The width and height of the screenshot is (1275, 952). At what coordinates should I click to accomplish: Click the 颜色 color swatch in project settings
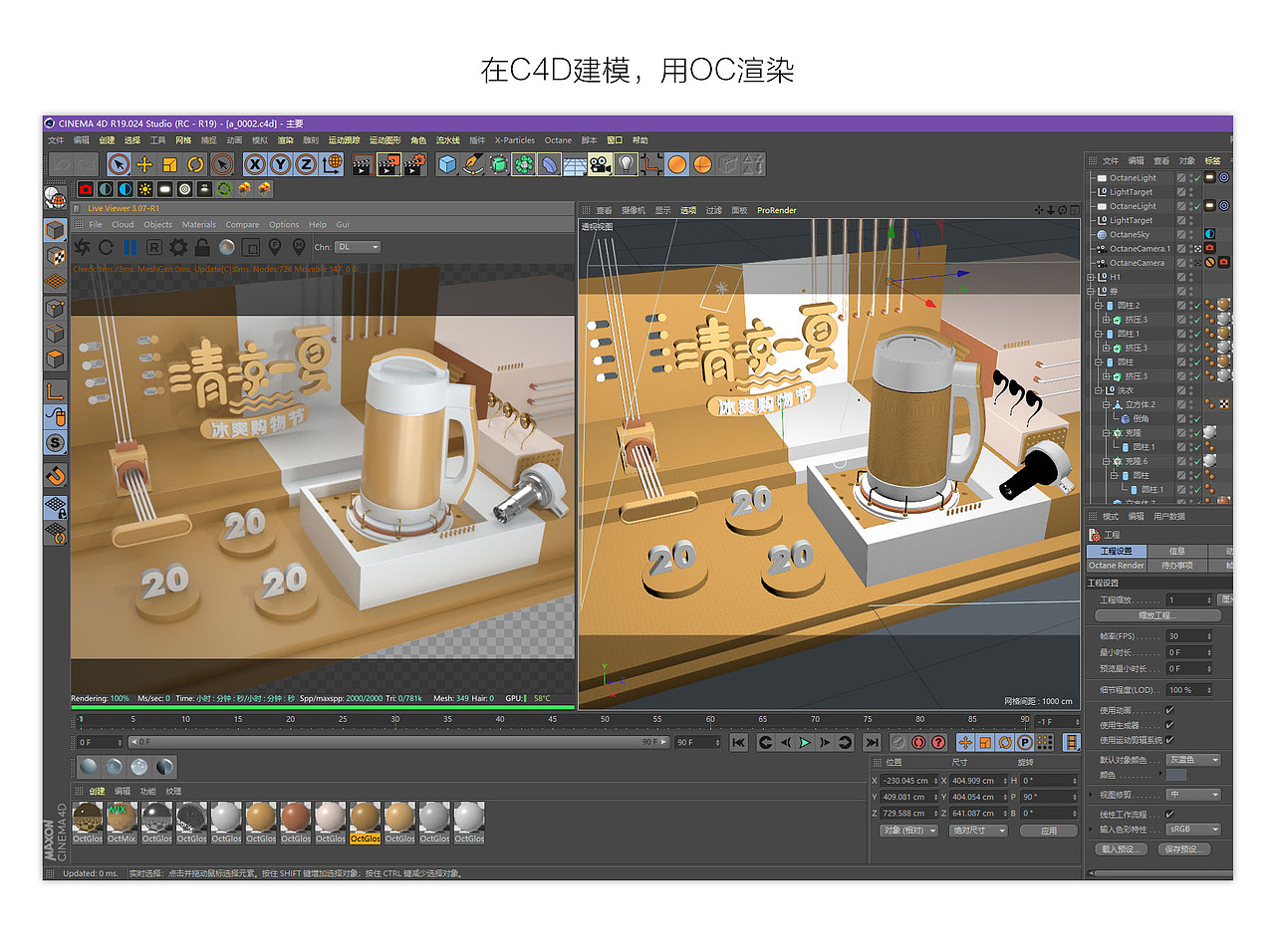1176,775
